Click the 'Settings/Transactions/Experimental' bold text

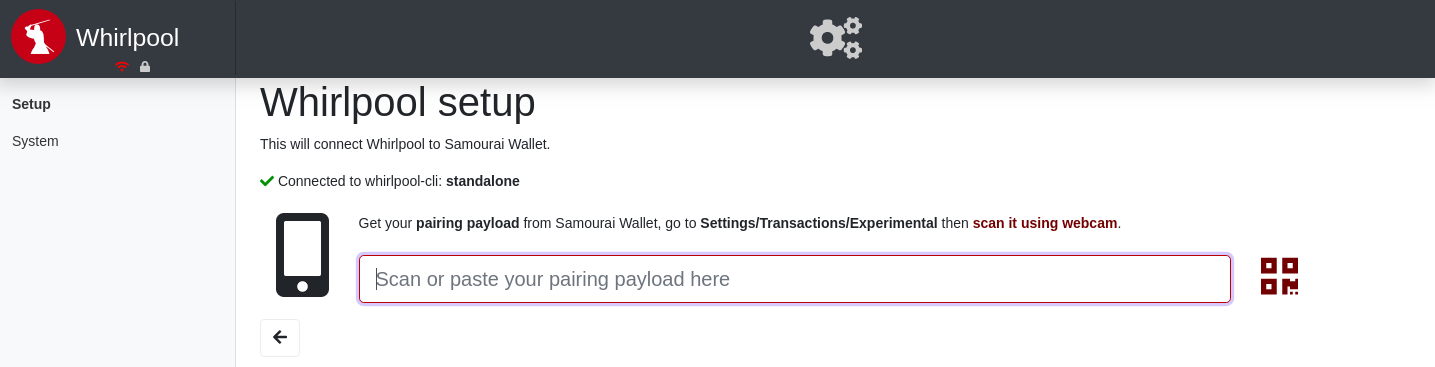819,223
